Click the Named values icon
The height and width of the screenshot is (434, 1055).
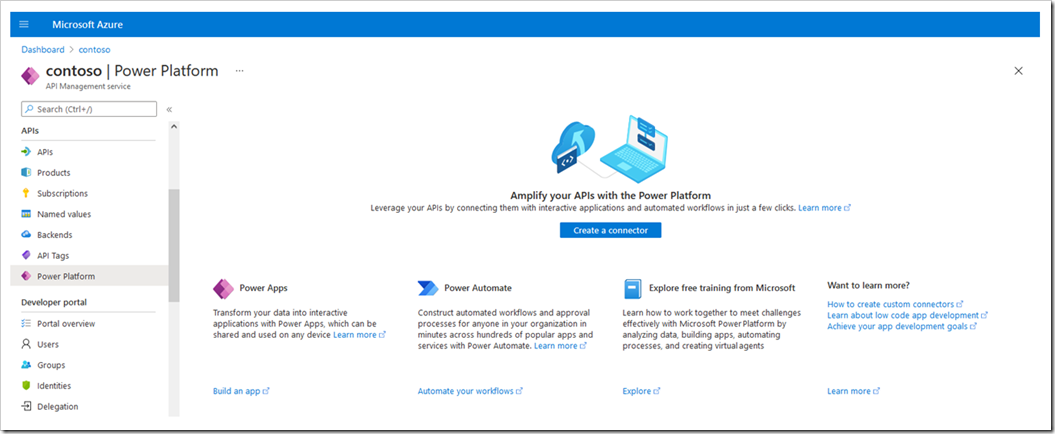click(26, 214)
